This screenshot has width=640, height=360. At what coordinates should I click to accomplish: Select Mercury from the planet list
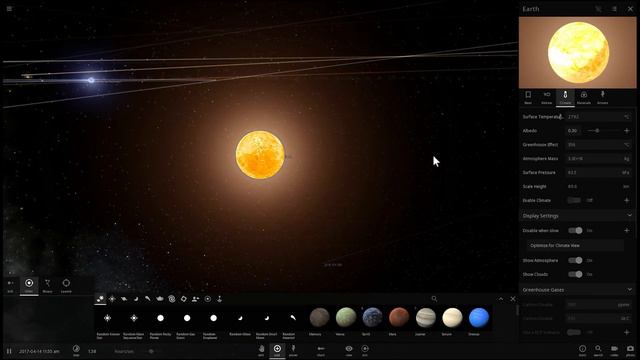319,321
